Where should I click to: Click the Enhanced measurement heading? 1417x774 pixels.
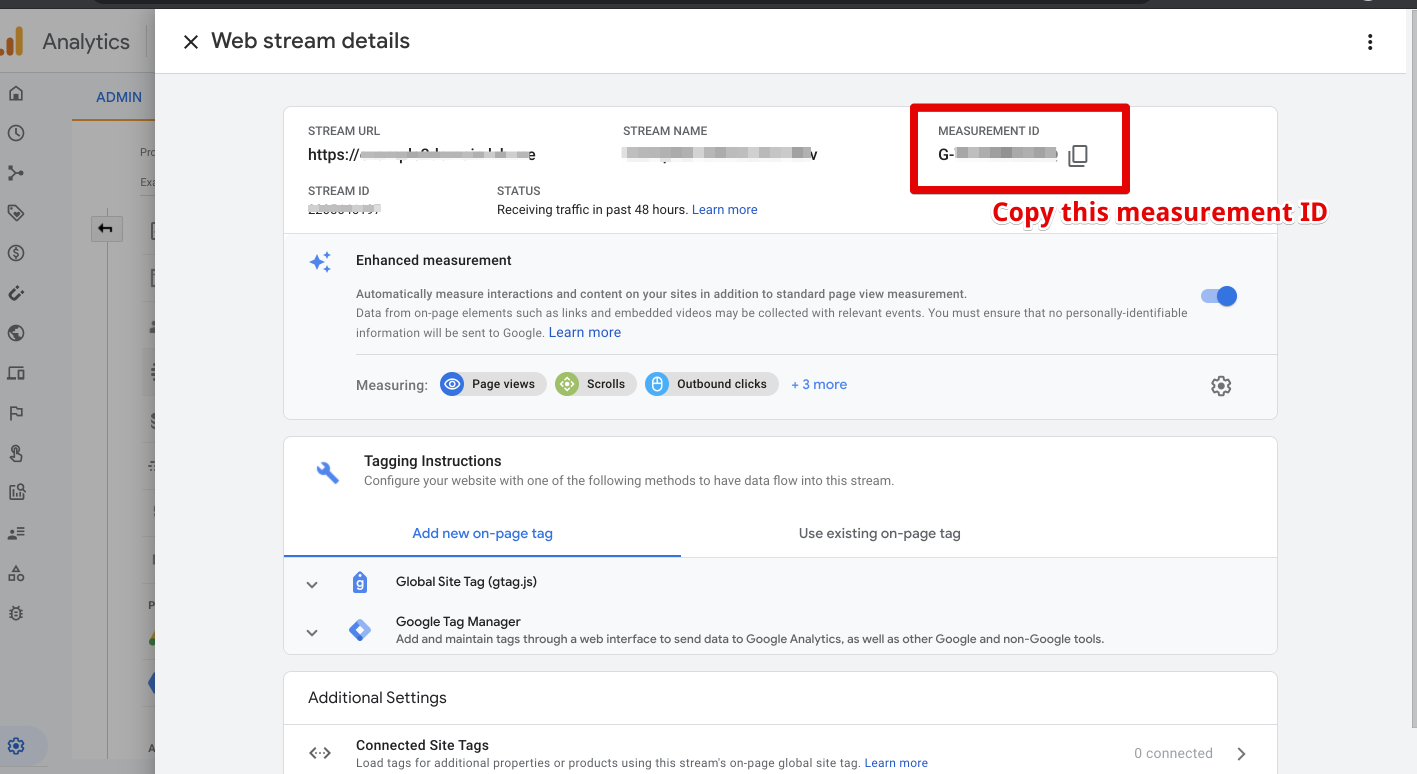434,260
